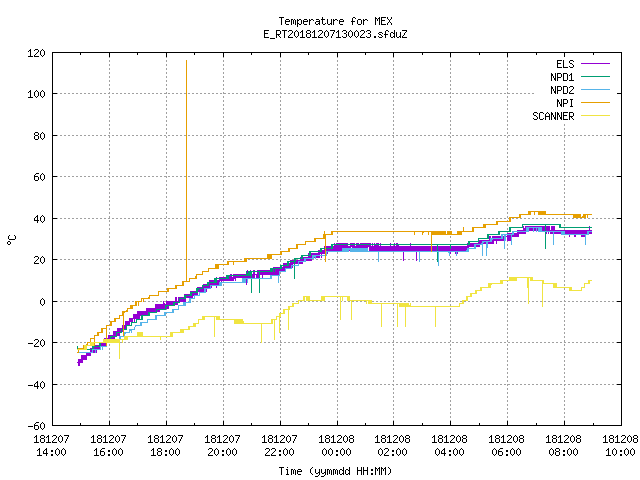This screenshot has width=640, height=480.
Task: Click the x-axis title "Time (yymmdd HH:MM)"
Action: tap(336, 471)
